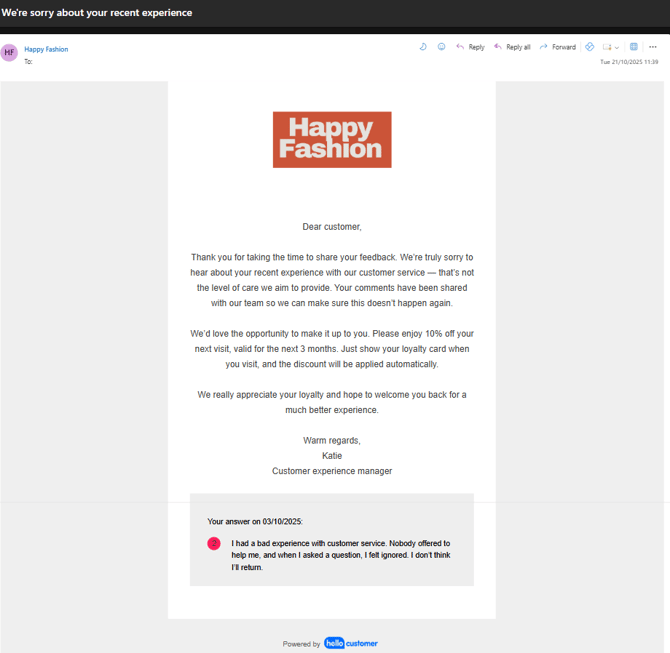This screenshot has width=670, height=653.
Task: Click the blue diamond icon beside Forward
Action: point(589,47)
